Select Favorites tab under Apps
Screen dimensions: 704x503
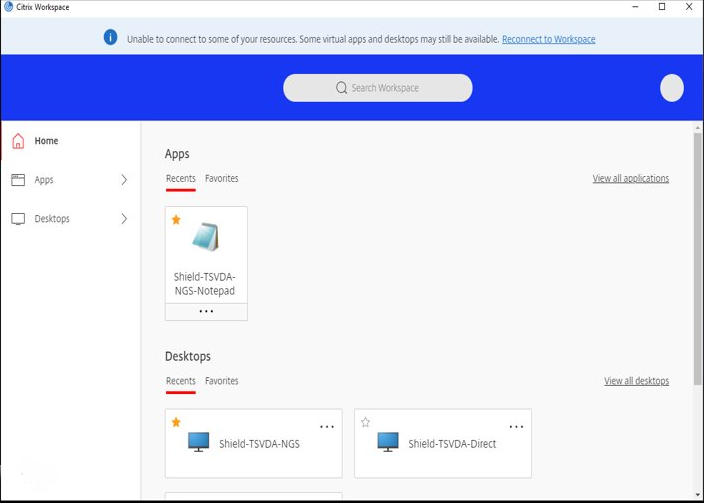222,178
